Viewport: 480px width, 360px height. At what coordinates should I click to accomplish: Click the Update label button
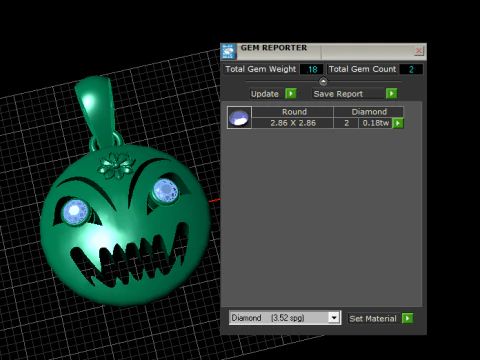coord(265,94)
